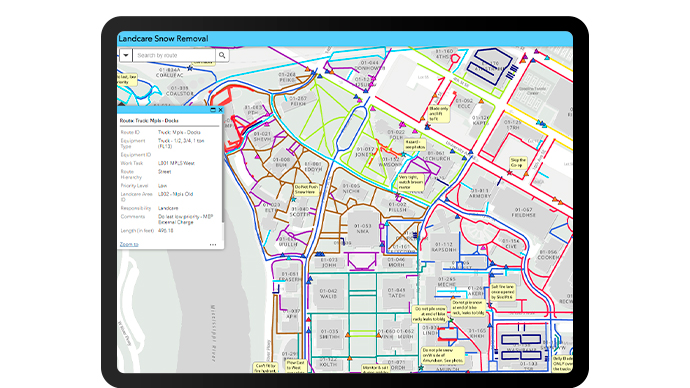690x388 pixels.
Task: Click the cyan star under 'Do Not Push Snow Here'
Action: tap(294, 200)
